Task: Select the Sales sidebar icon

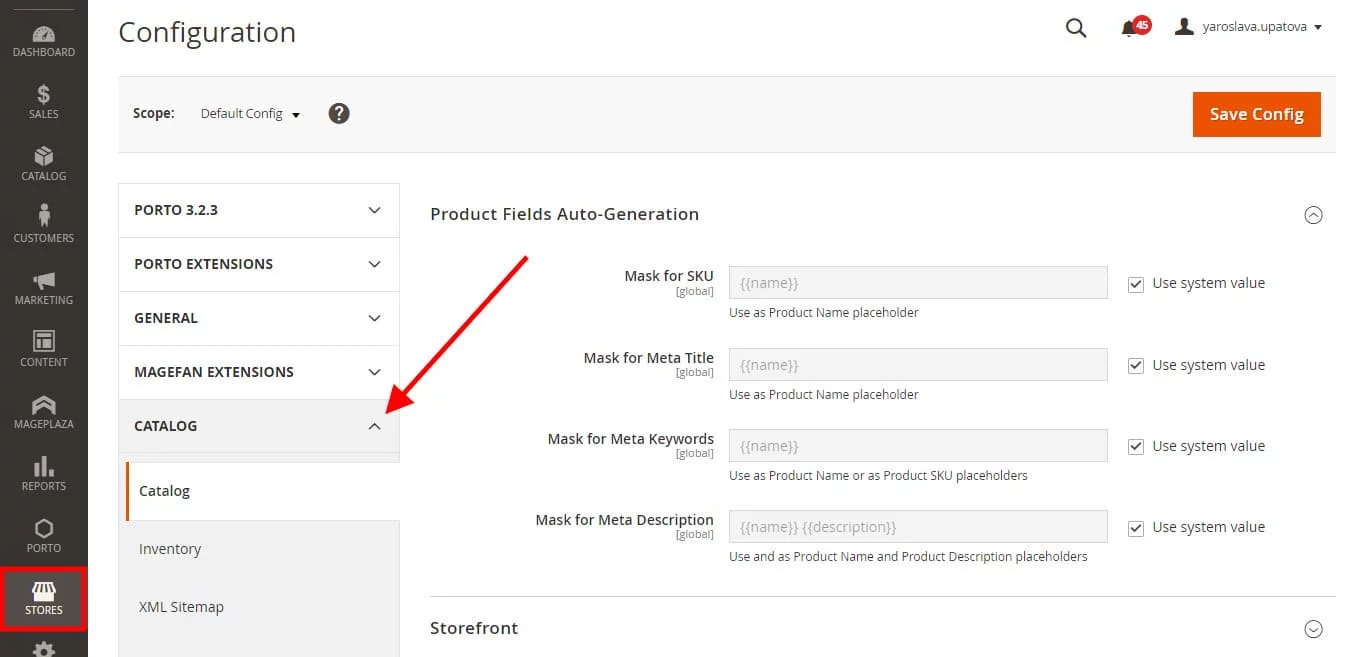Action: click(x=43, y=103)
